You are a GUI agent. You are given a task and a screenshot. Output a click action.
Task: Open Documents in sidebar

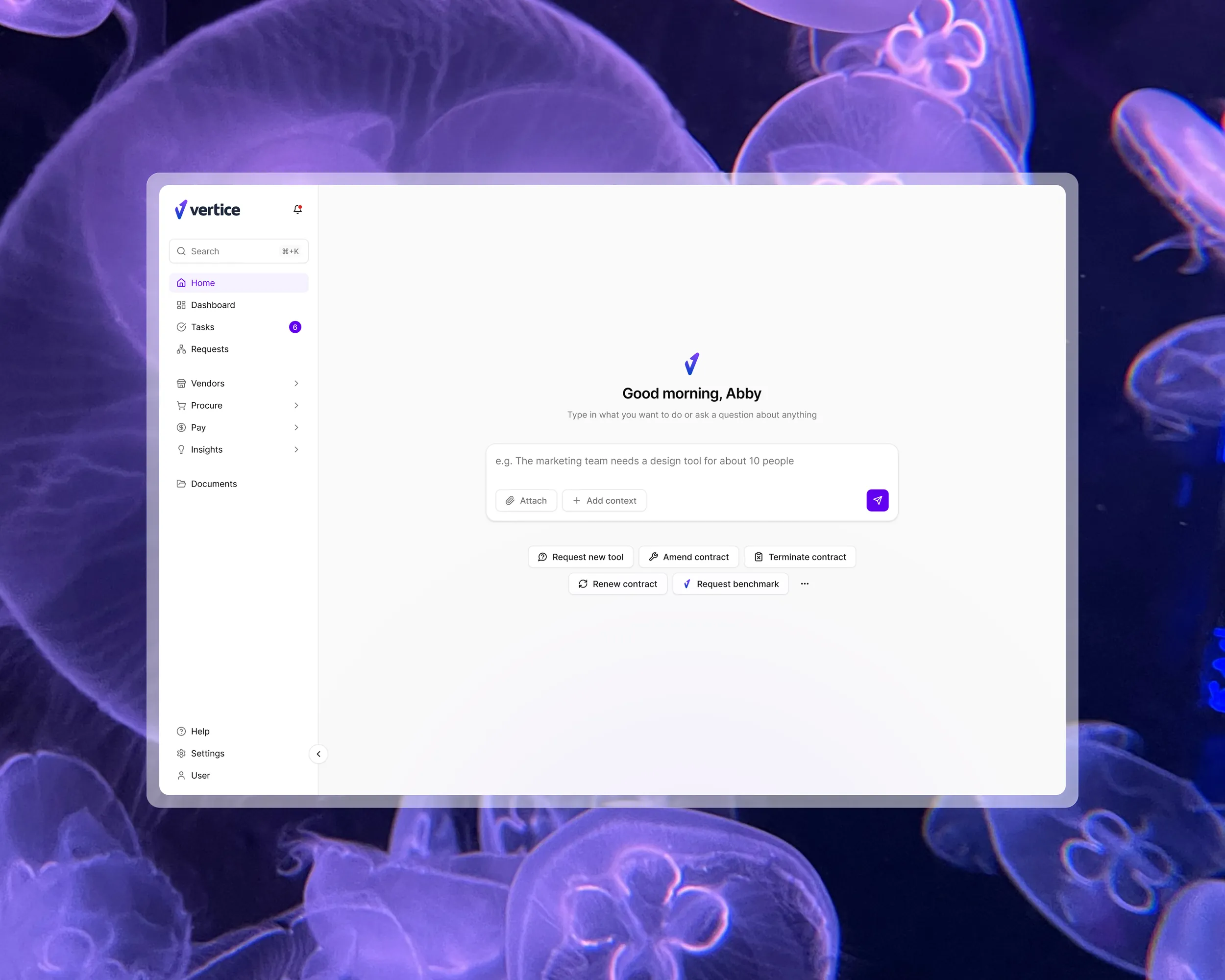point(239,484)
